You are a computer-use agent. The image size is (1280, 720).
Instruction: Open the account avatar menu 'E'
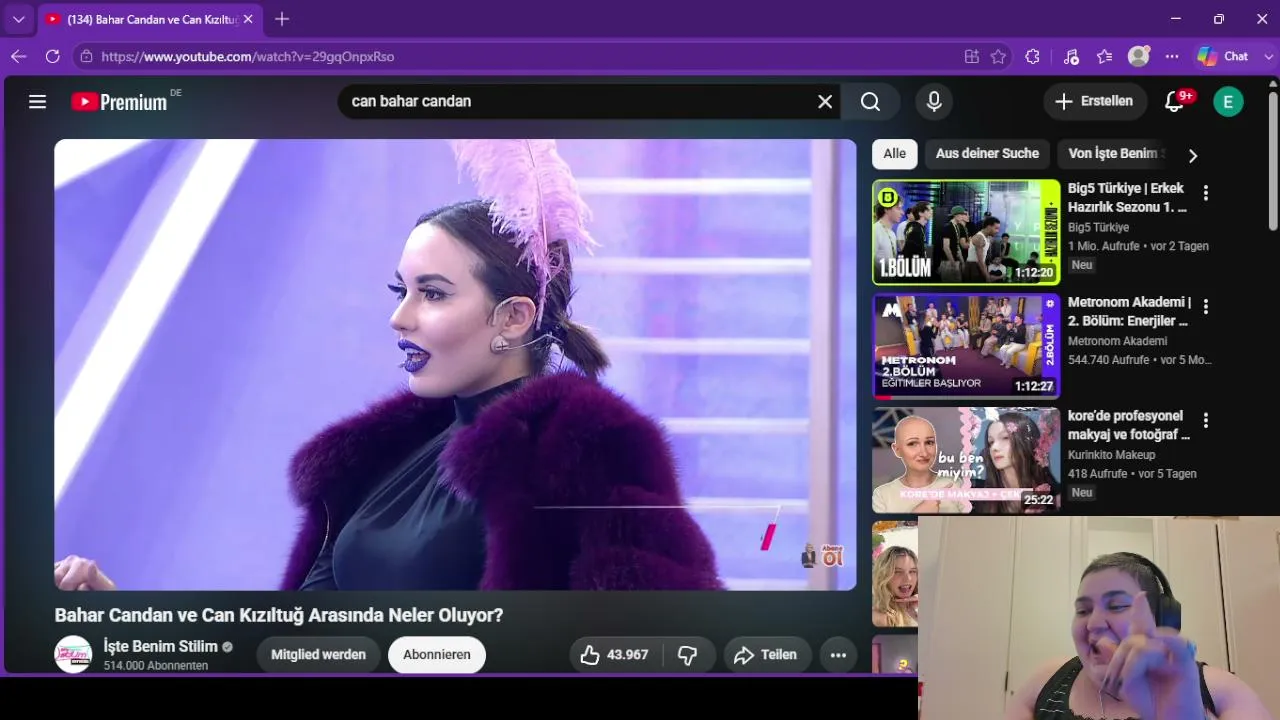point(1228,101)
